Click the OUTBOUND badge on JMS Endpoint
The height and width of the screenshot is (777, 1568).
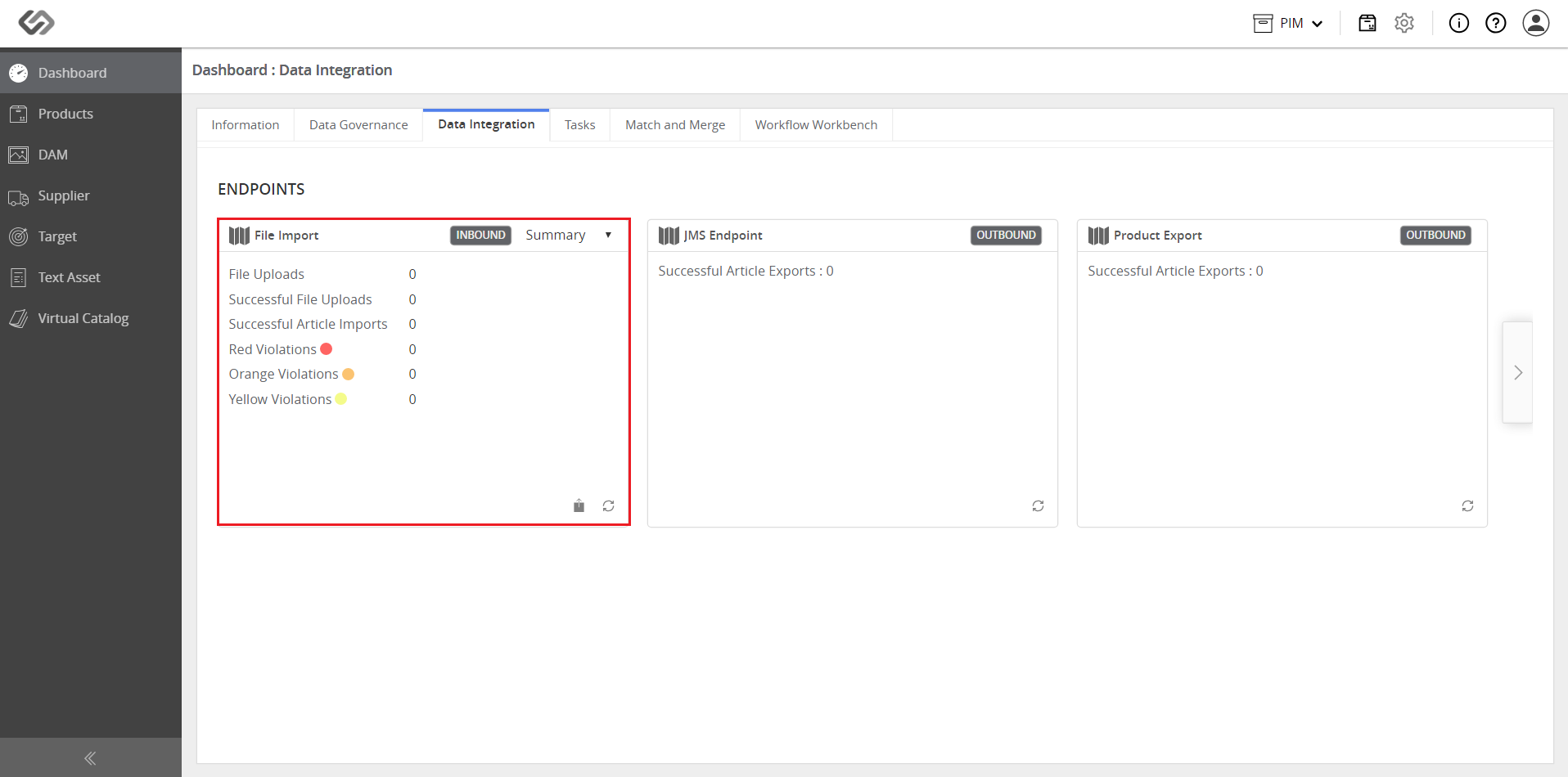(1006, 235)
